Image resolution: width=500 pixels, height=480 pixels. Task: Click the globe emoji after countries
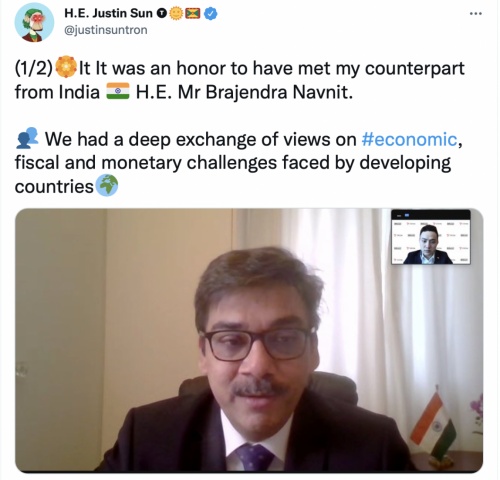pos(107,185)
